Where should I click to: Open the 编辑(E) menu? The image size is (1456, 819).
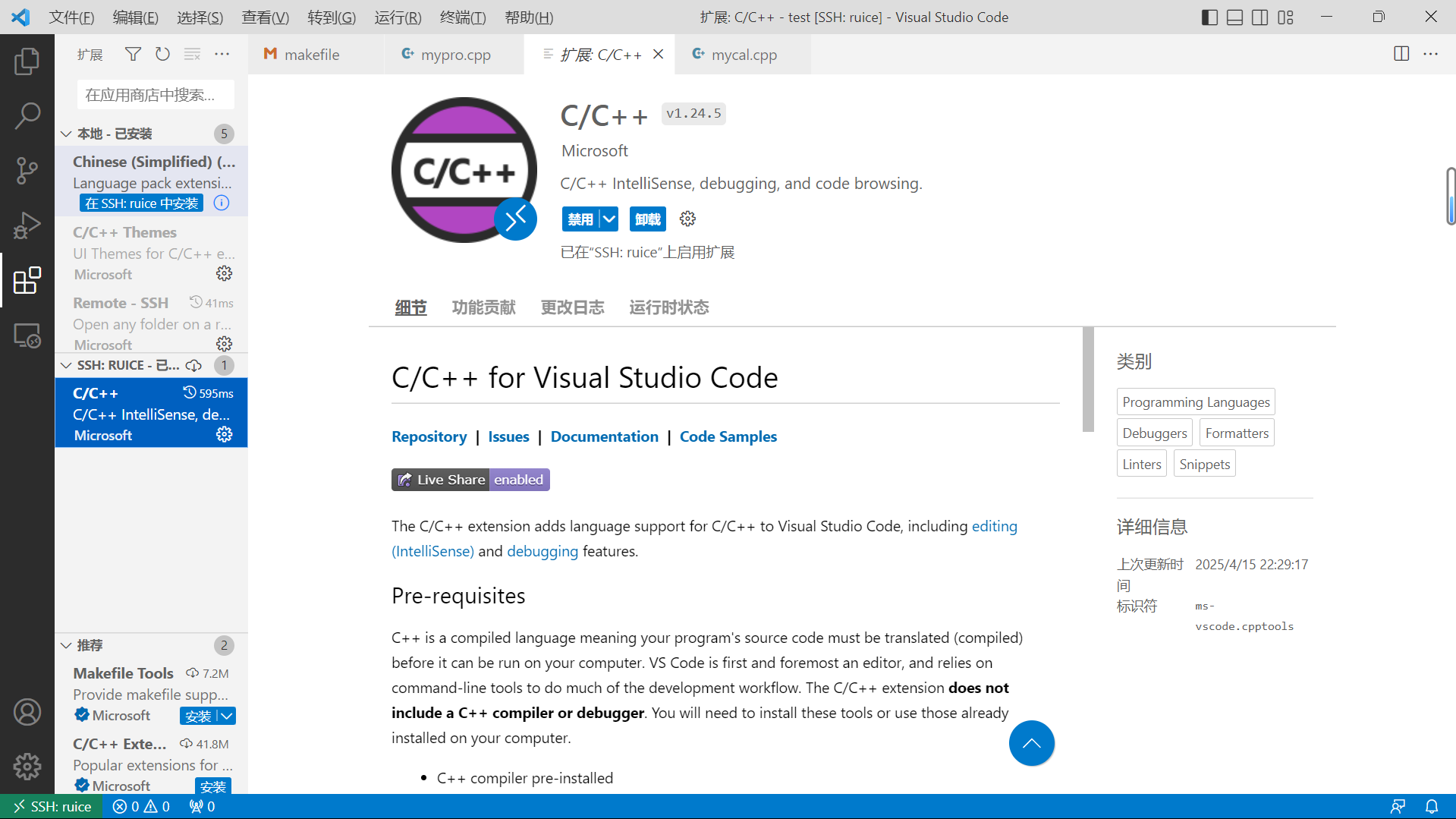tap(135, 17)
